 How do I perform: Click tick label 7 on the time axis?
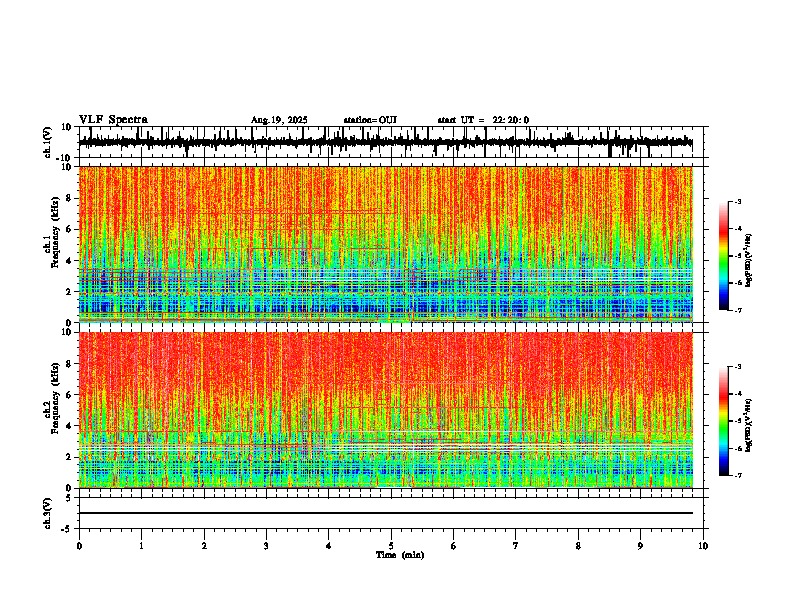(x=516, y=546)
